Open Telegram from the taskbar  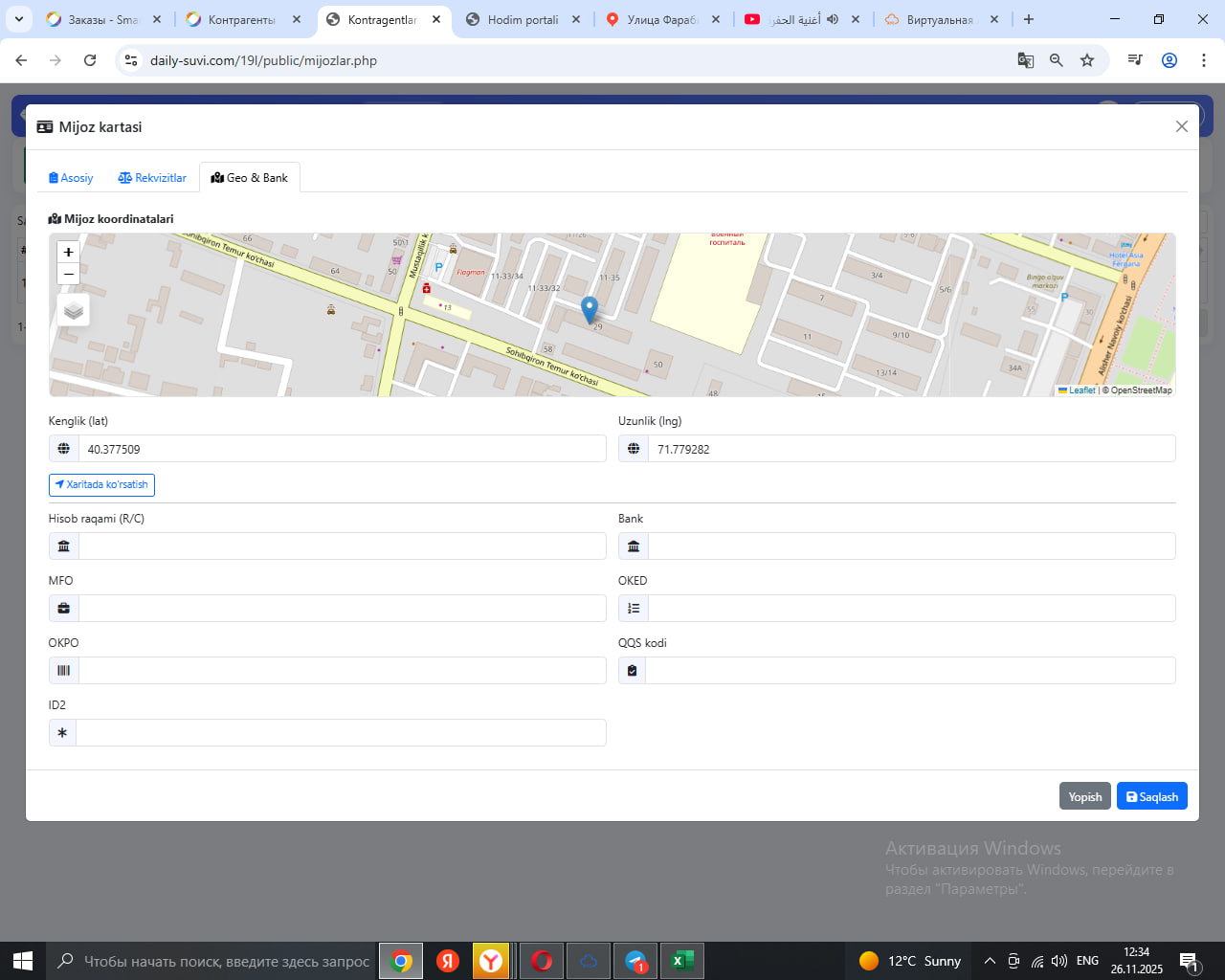coord(635,961)
